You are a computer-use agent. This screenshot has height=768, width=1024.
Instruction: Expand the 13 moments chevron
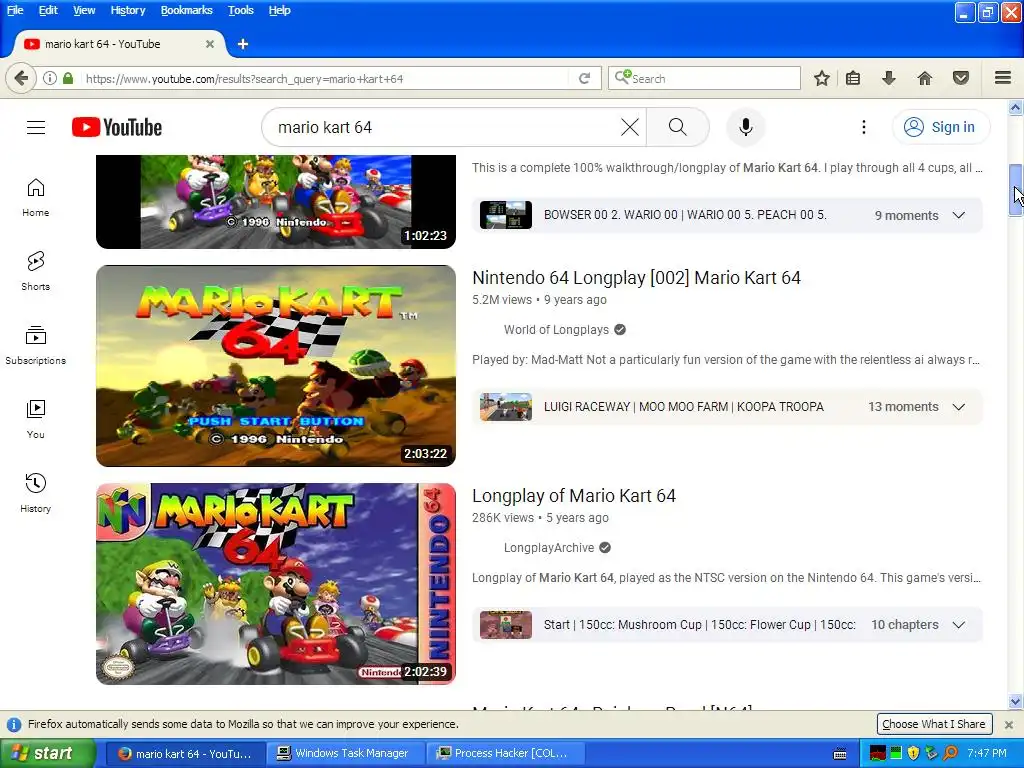(959, 407)
